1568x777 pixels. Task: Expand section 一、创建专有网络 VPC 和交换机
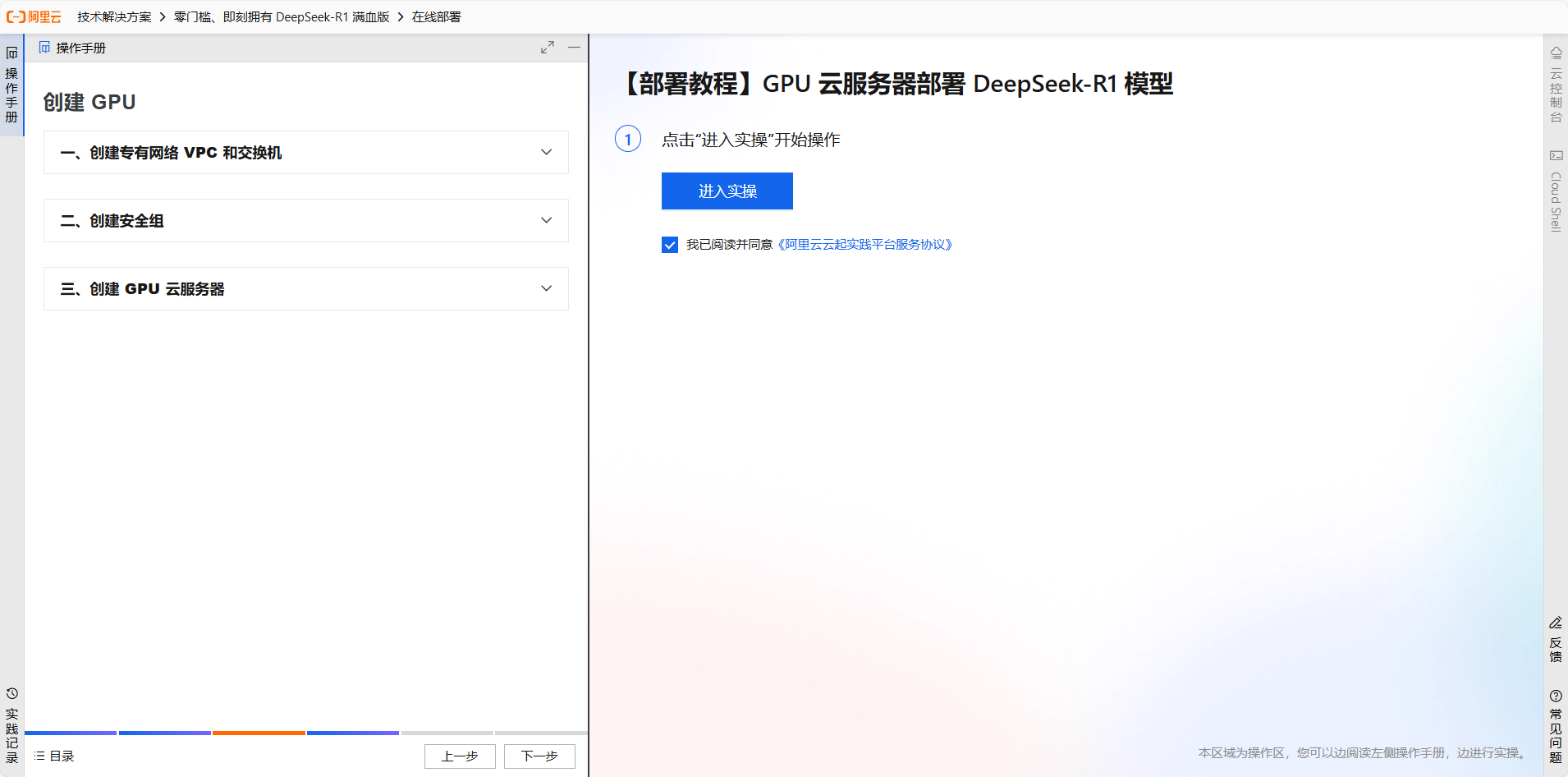click(306, 152)
